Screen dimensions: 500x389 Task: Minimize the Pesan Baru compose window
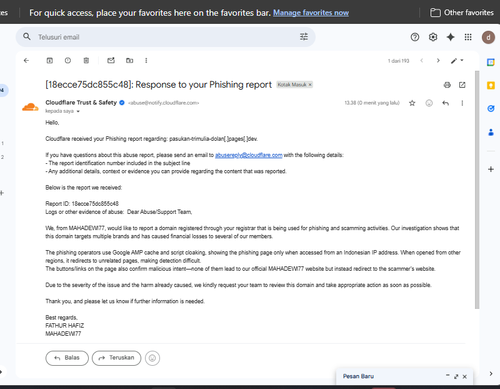447,376
